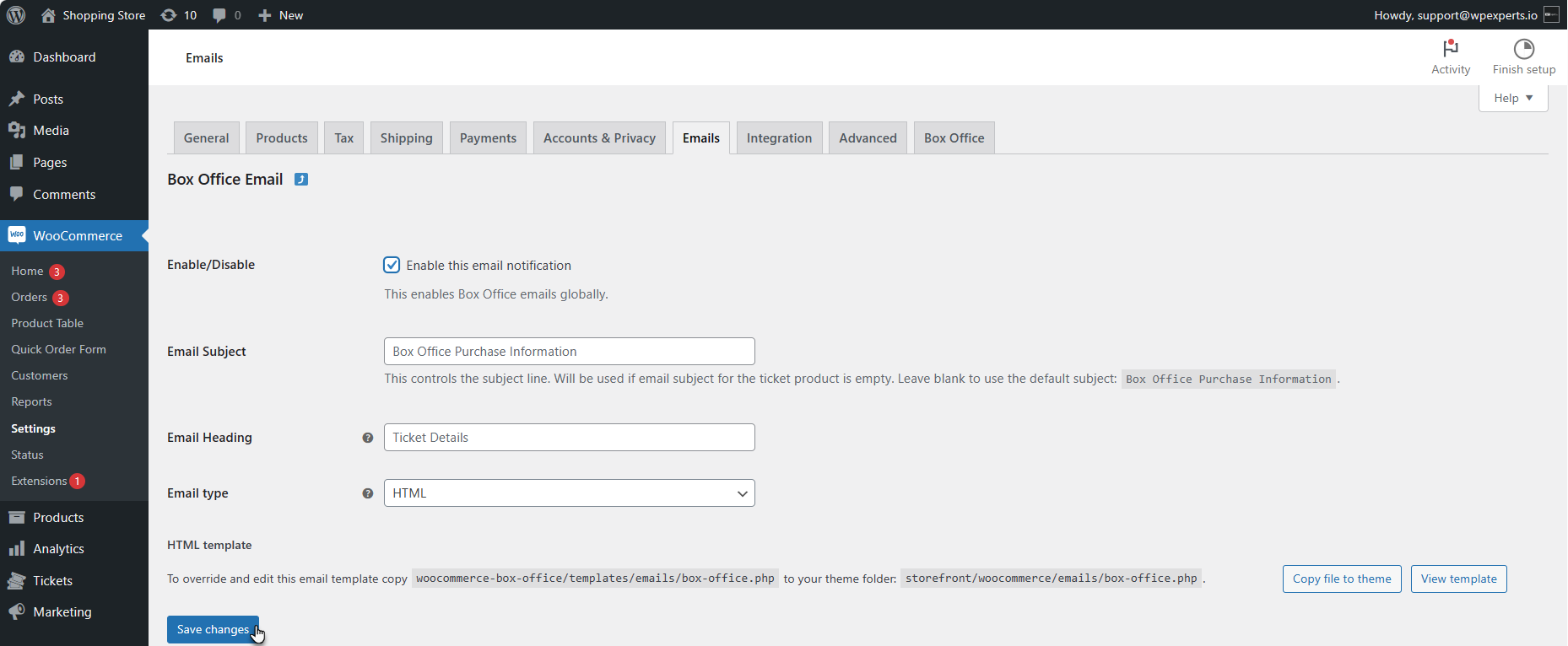Open the Finish setup progress icon
Image resolution: width=1568 pixels, height=646 pixels.
(1524, 48)
